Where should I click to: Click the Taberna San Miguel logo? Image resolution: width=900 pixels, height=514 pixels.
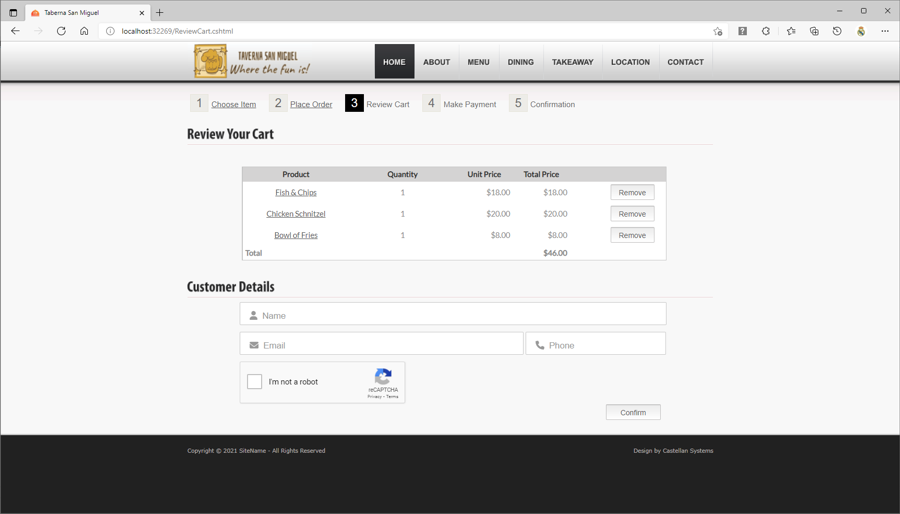pos(251,61)
